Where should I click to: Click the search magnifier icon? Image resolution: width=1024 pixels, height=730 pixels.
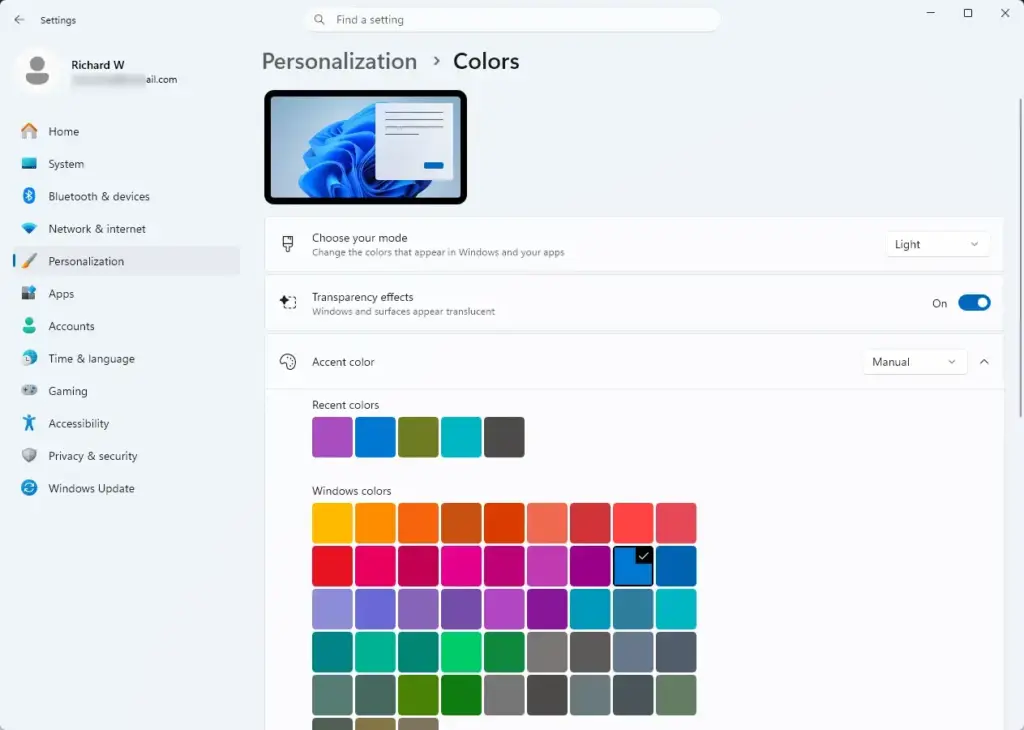(319, 20)
